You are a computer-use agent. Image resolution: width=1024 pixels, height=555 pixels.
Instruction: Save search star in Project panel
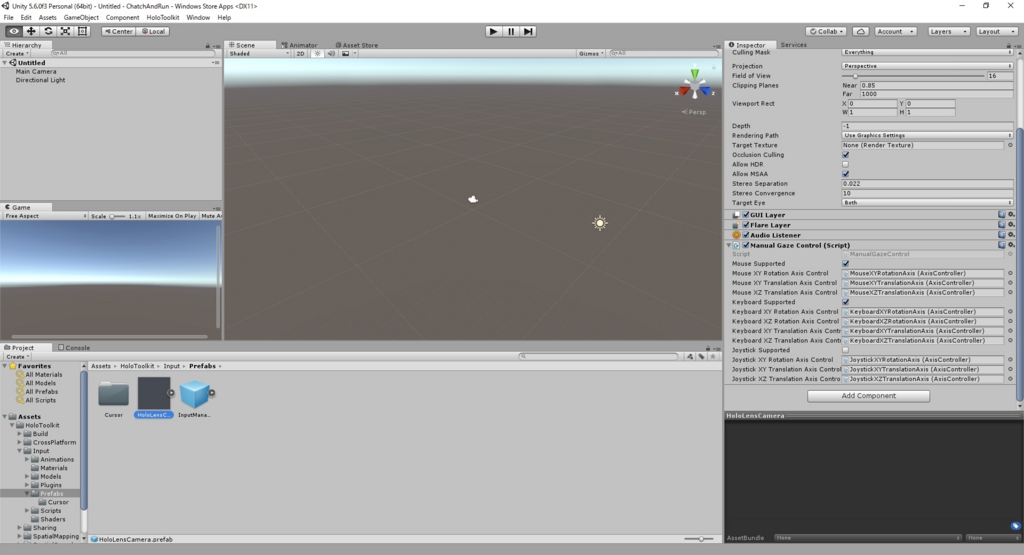[x=713, y=357]
